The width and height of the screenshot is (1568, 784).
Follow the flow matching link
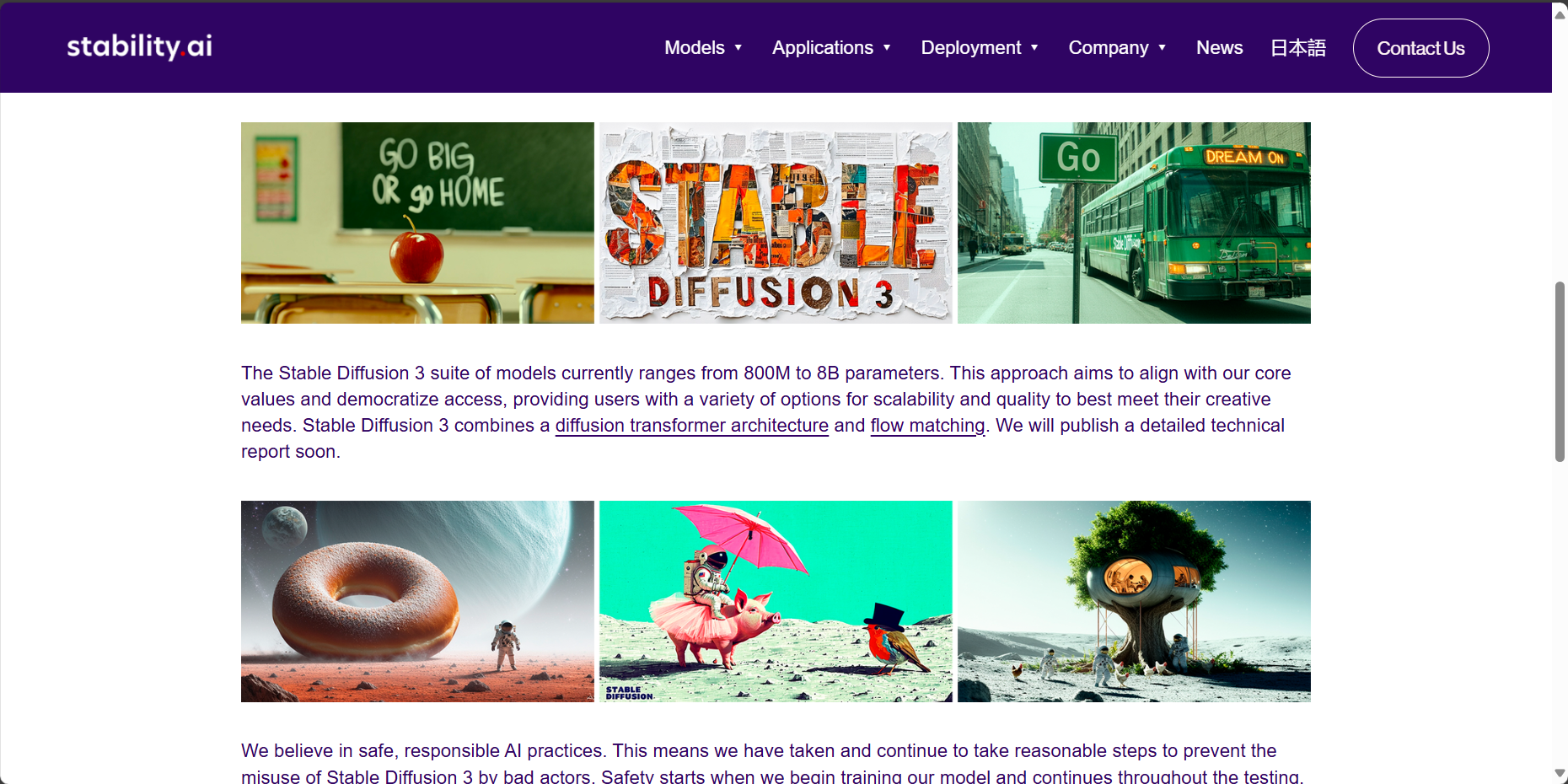pyautogui.click(x=927, y=426)
